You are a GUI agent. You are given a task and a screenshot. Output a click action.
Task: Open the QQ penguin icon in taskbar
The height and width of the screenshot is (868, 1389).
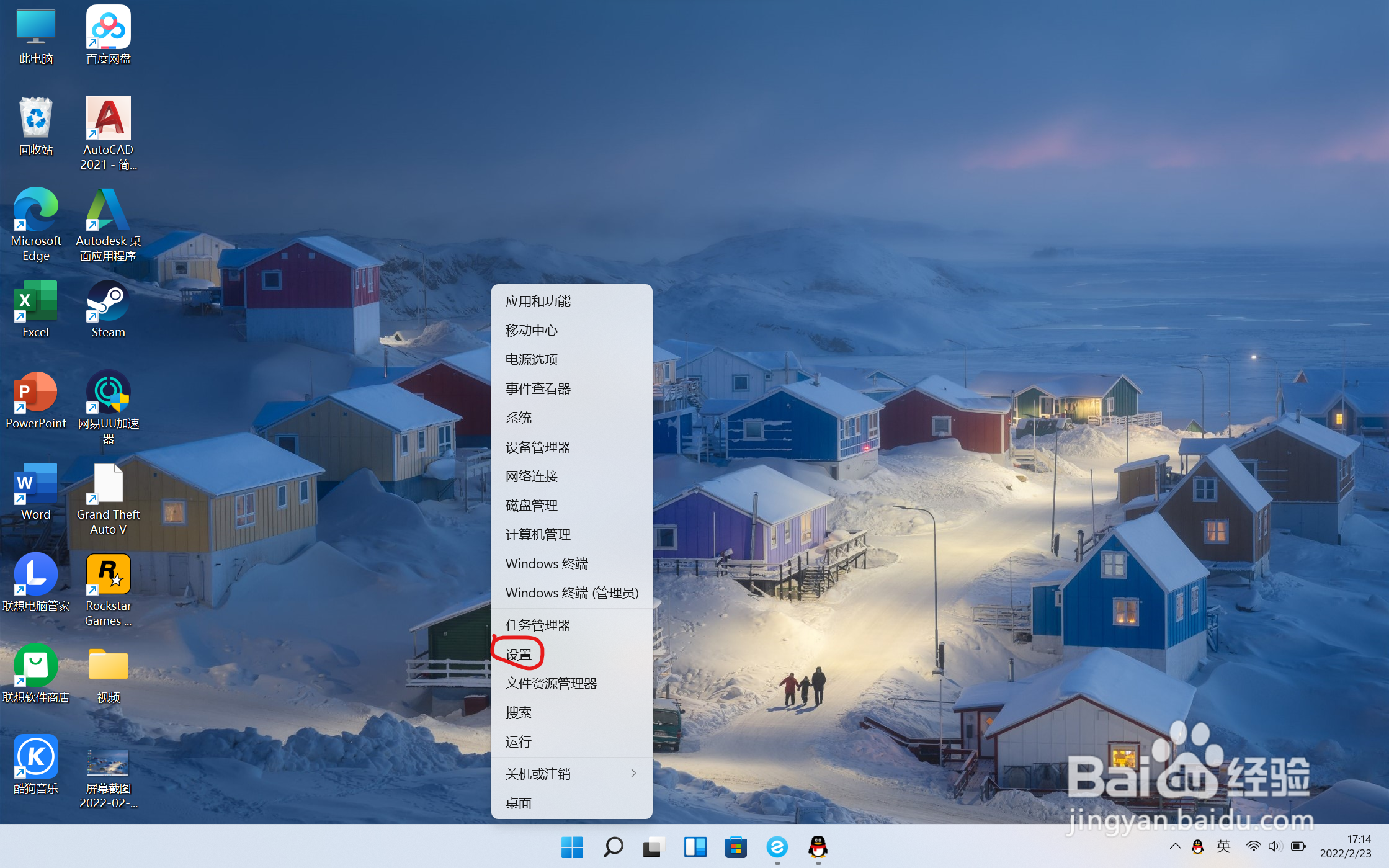[818, 847]
